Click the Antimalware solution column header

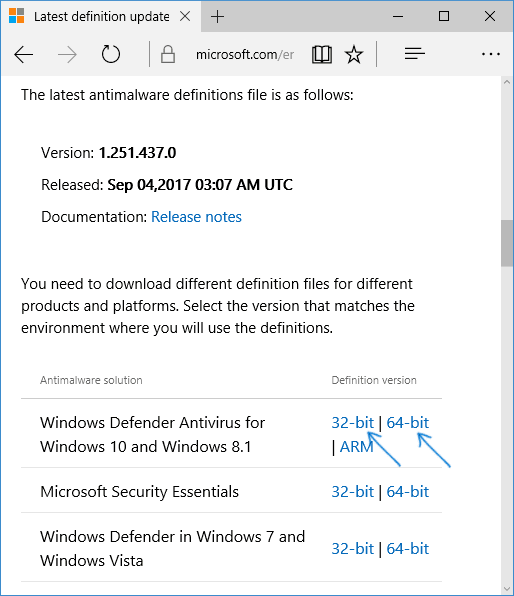tap(91, 380)
